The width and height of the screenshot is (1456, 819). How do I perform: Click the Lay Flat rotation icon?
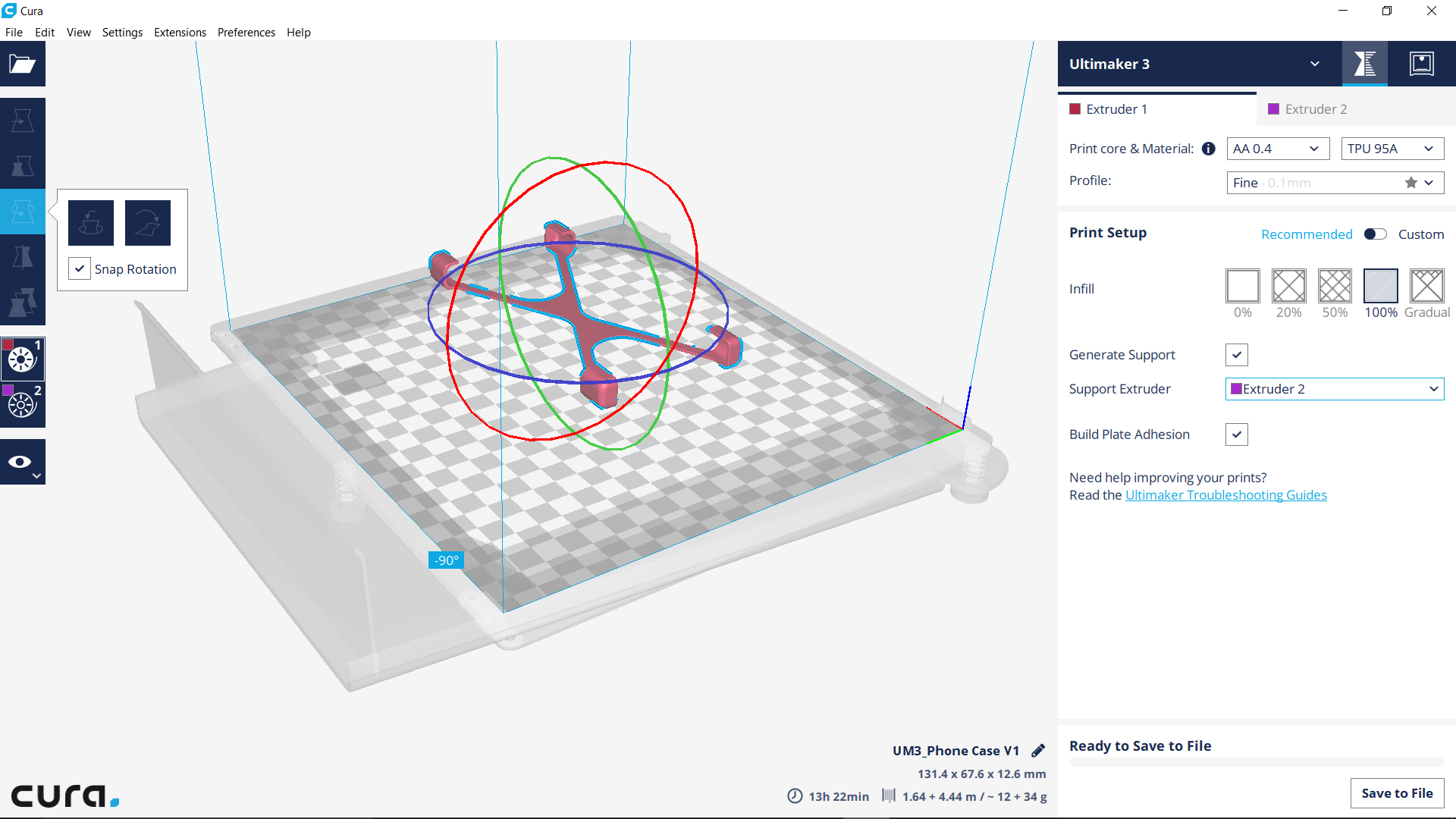click(x=148, y=223)
